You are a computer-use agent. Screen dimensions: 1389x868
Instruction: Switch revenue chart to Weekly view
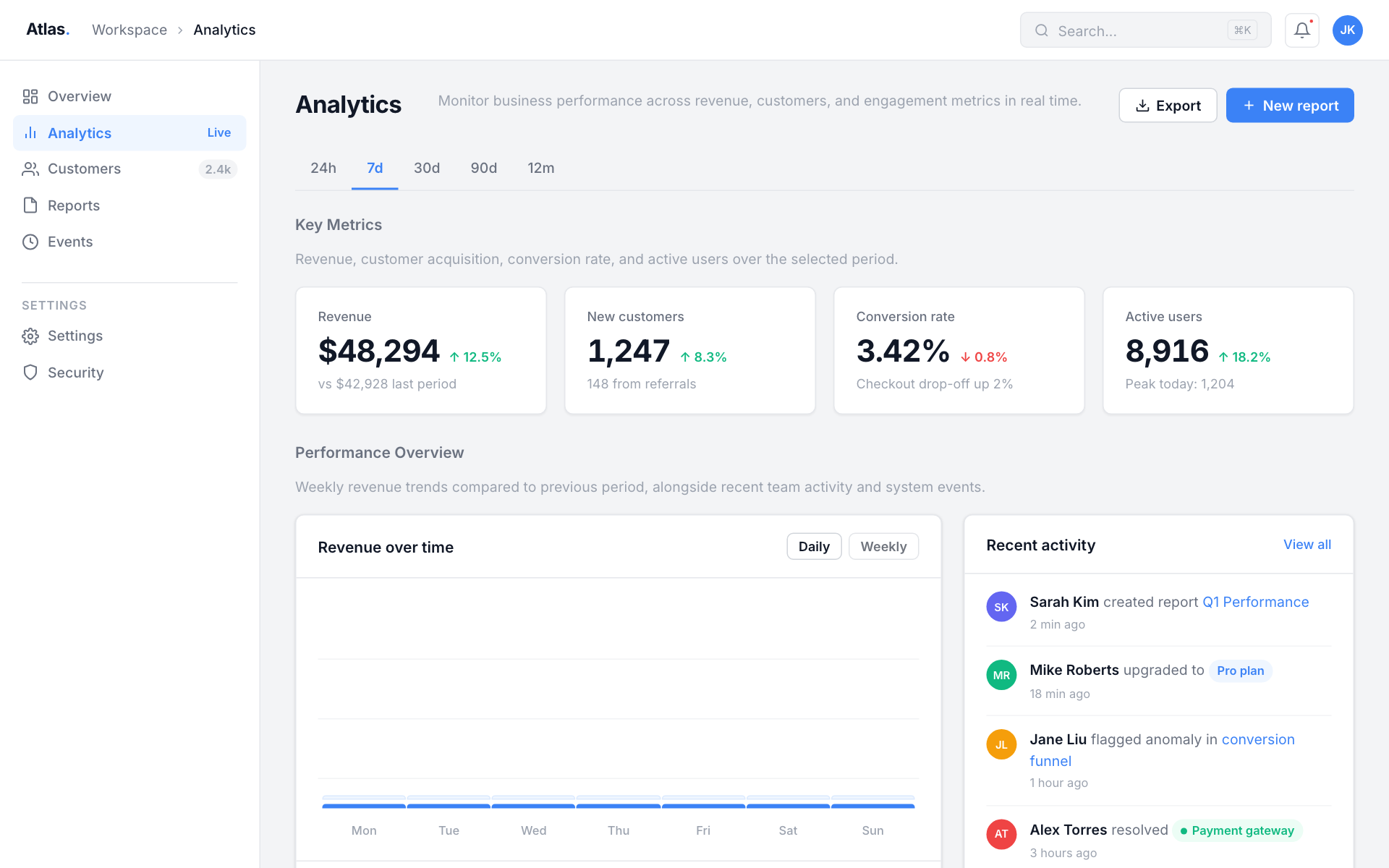click(x=883, y=546)
